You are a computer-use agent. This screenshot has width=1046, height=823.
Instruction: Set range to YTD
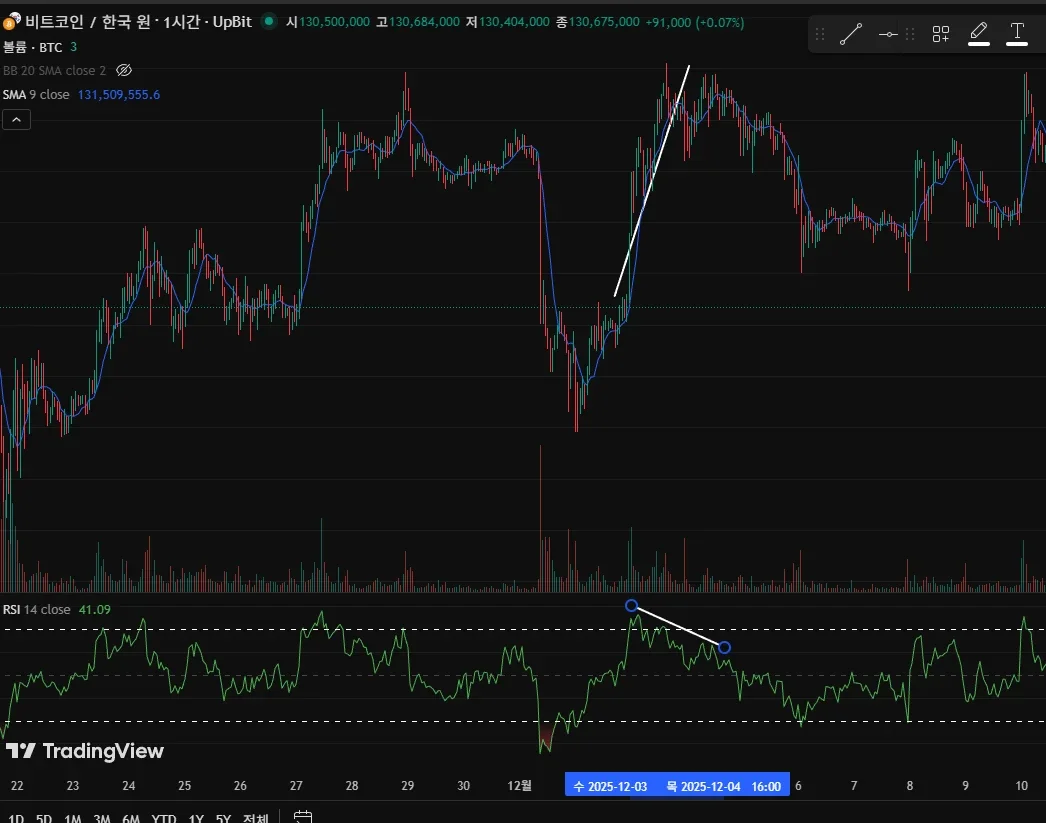pos(163,818)
